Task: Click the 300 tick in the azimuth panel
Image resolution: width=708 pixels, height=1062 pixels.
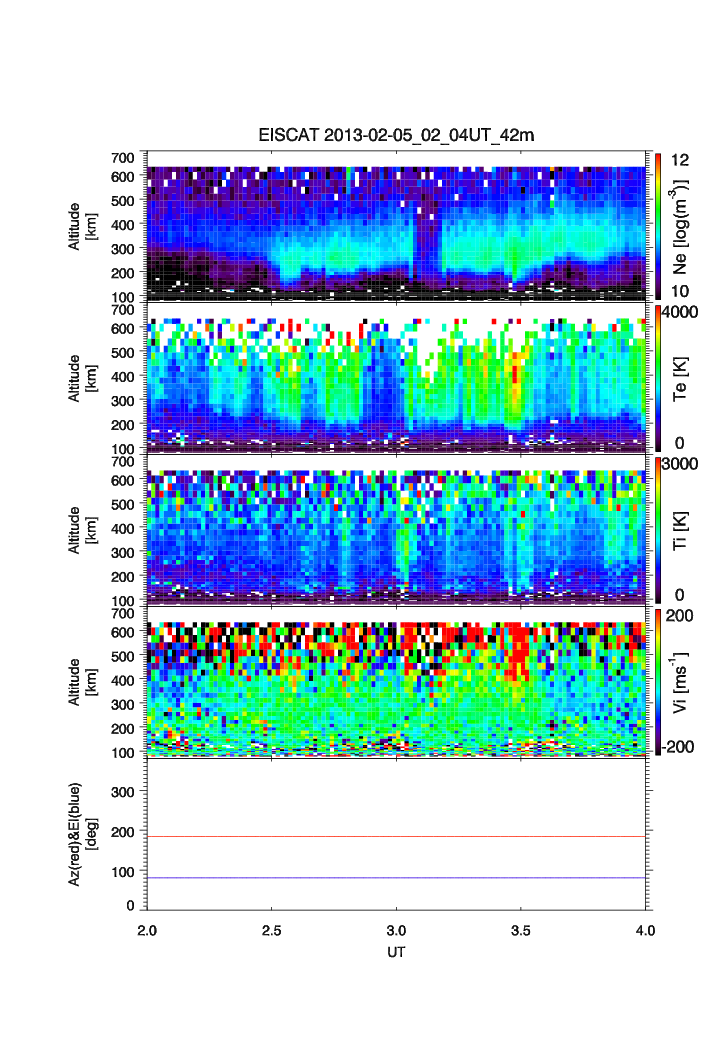Action: (x=123, y=791)
